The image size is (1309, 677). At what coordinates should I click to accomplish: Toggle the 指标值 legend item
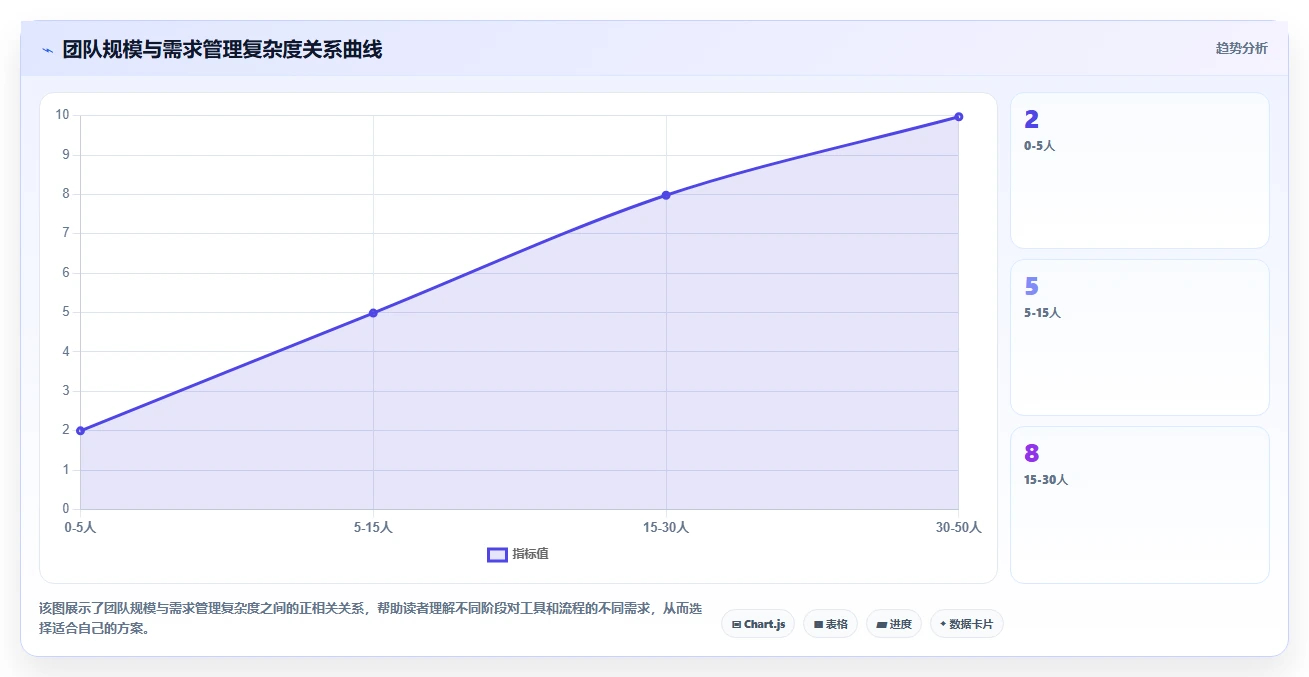[518, 554]
